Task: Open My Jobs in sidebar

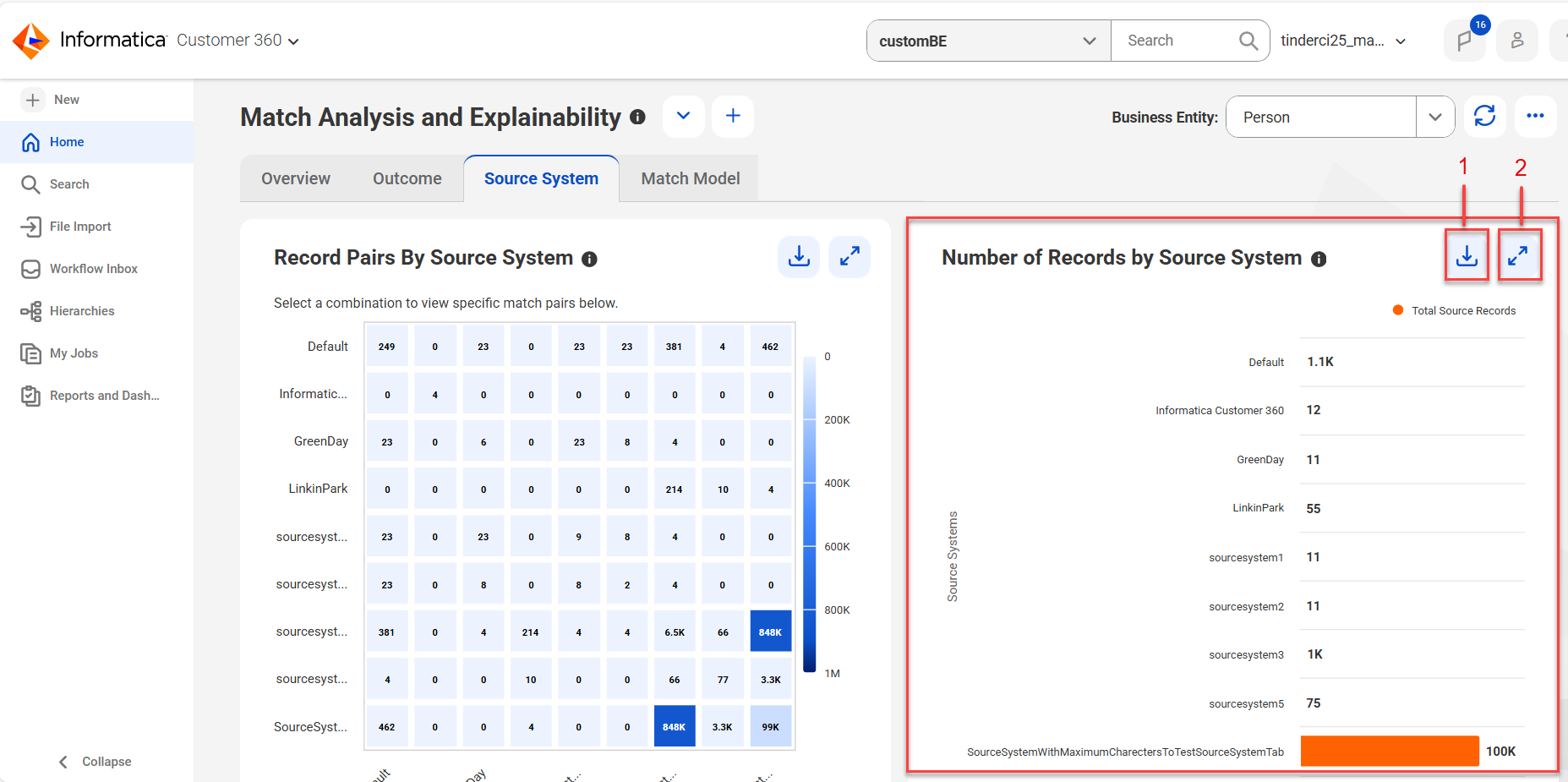Action: tap(96, 353)
